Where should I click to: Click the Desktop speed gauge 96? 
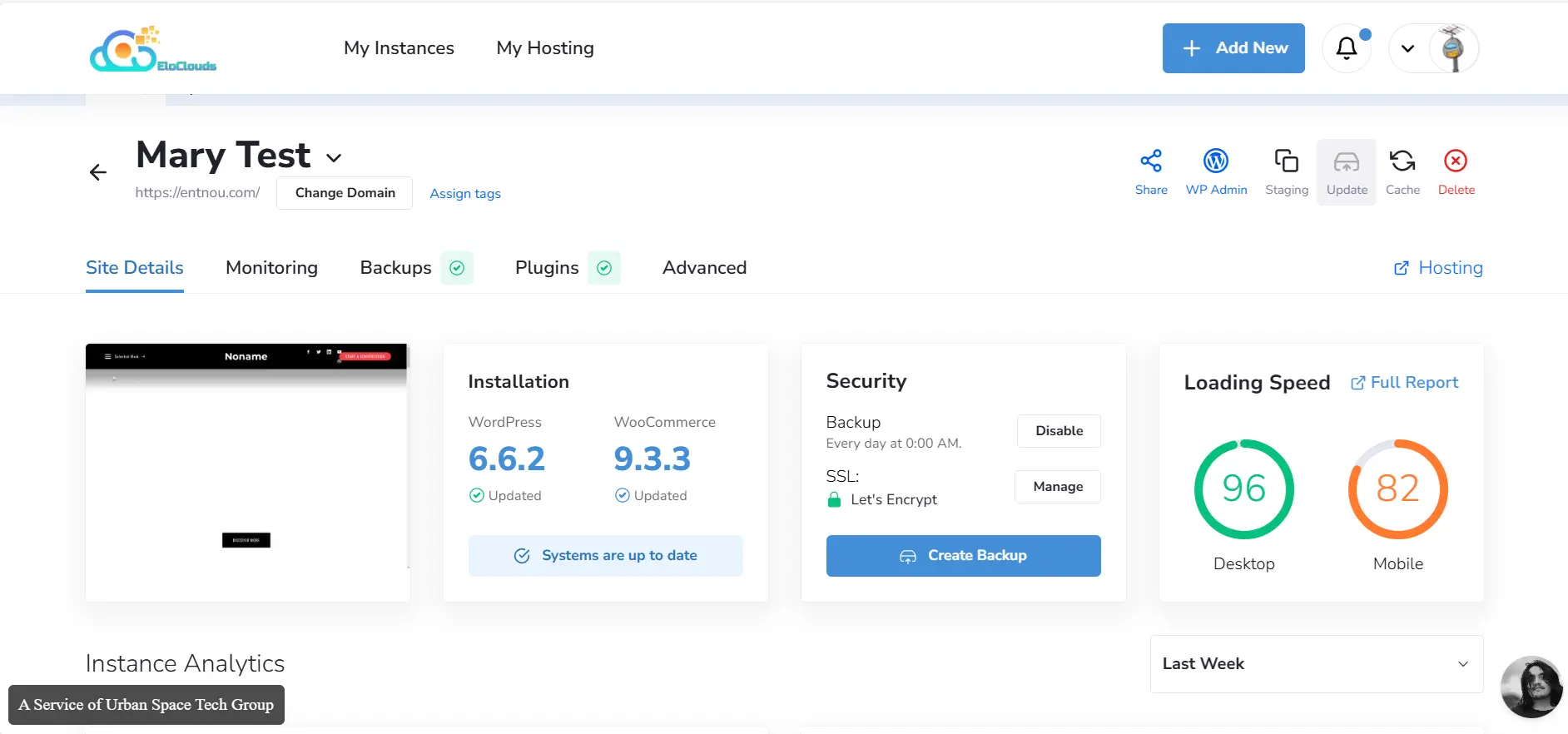point(1243,489)
